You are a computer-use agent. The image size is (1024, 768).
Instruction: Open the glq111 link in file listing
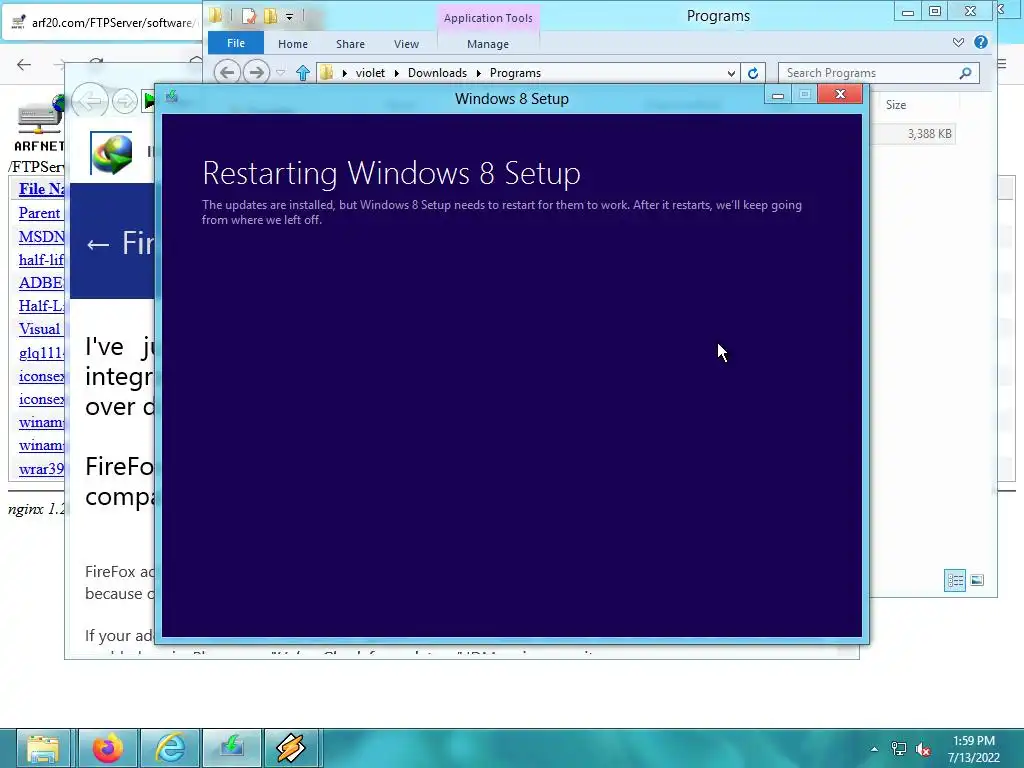(x=41, y=353)
